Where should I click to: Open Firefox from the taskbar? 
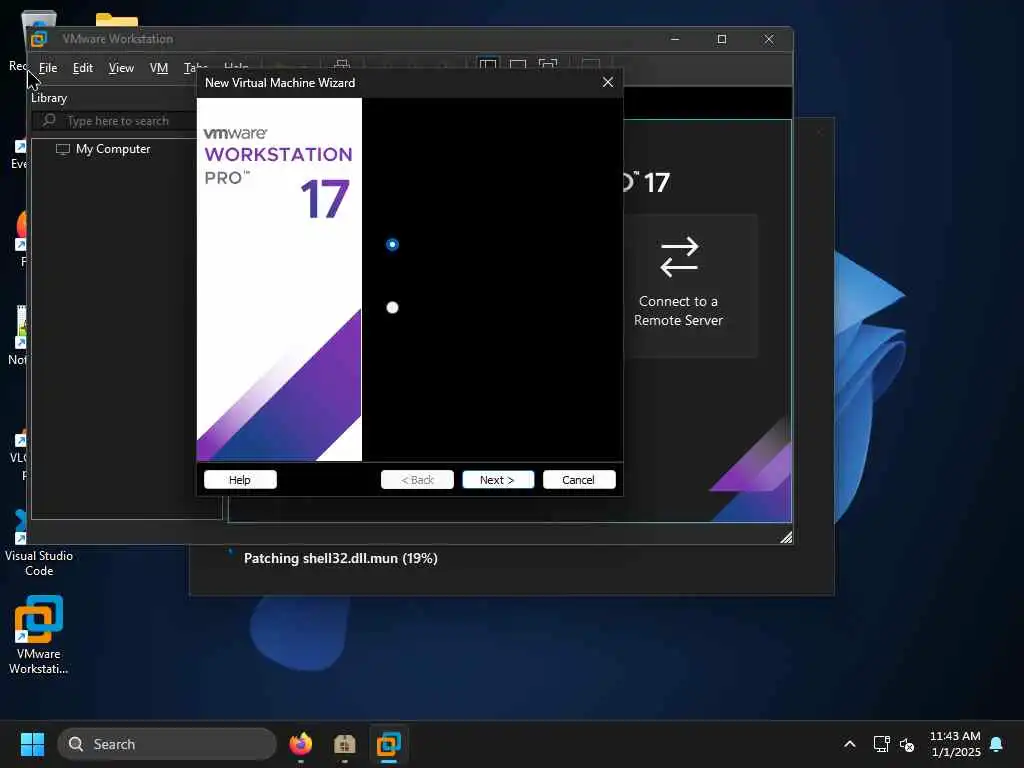(300, 744)
